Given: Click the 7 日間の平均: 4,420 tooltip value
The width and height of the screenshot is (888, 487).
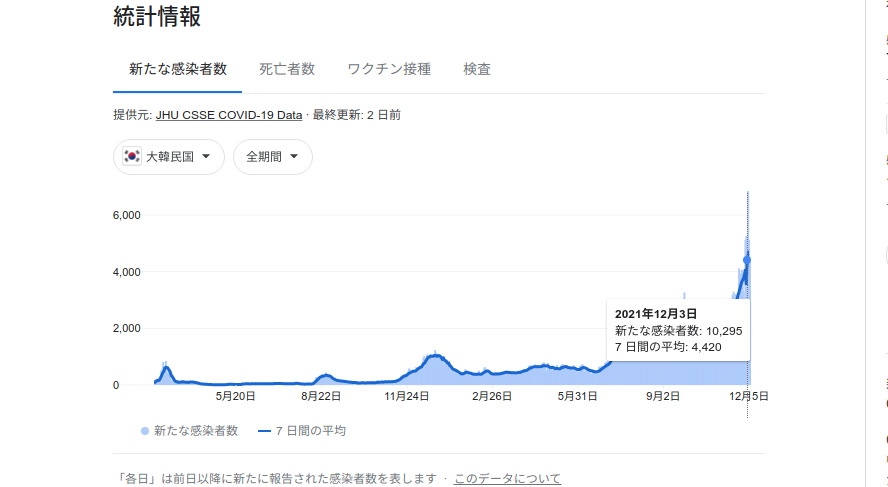Looking at the screenshot, I should click(668, 347).
